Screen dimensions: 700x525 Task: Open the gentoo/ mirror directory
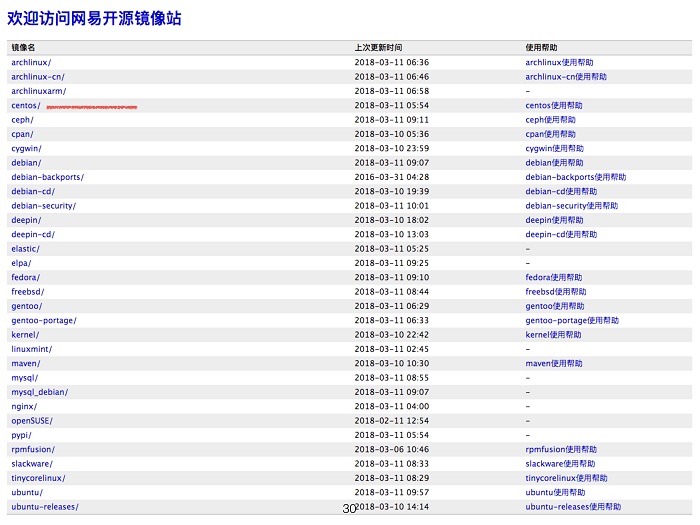[x=27, y=306]
